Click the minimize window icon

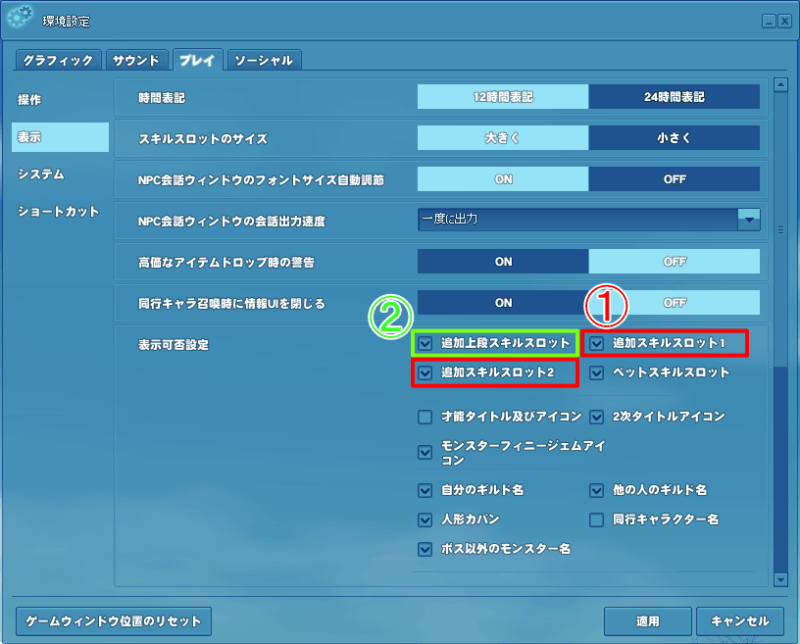point(767,20)
